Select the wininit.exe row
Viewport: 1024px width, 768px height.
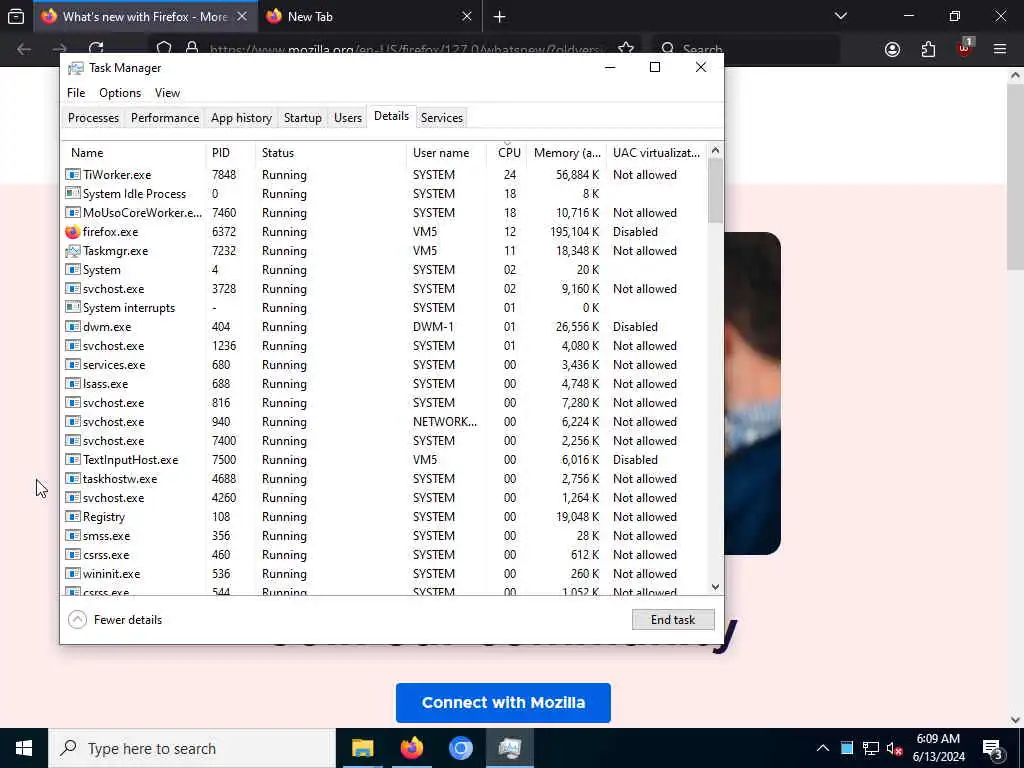point(385,574)
